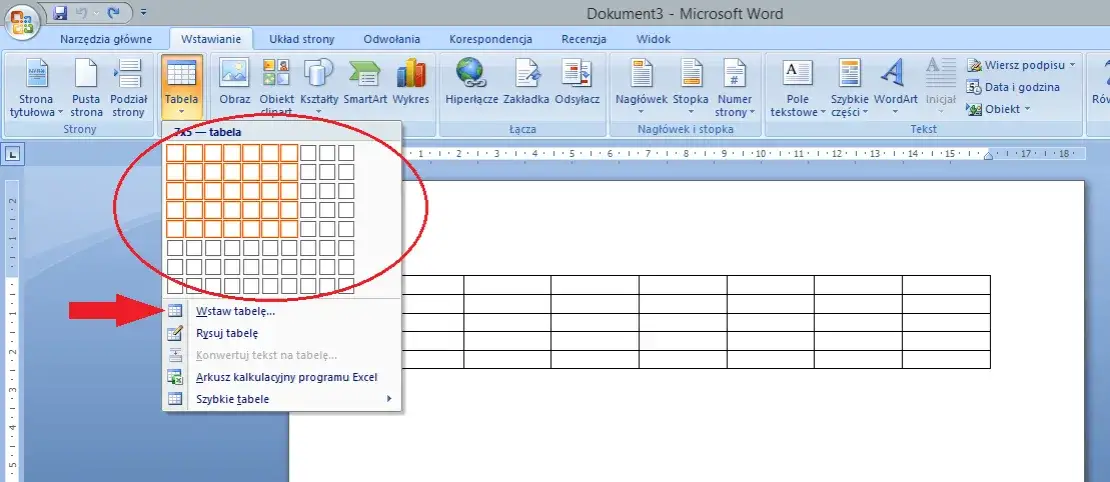Click the tab selector at ruler corner
The height and width of the screenshot is (482, 1110).
pyautogui.click(x=13, y=154)
